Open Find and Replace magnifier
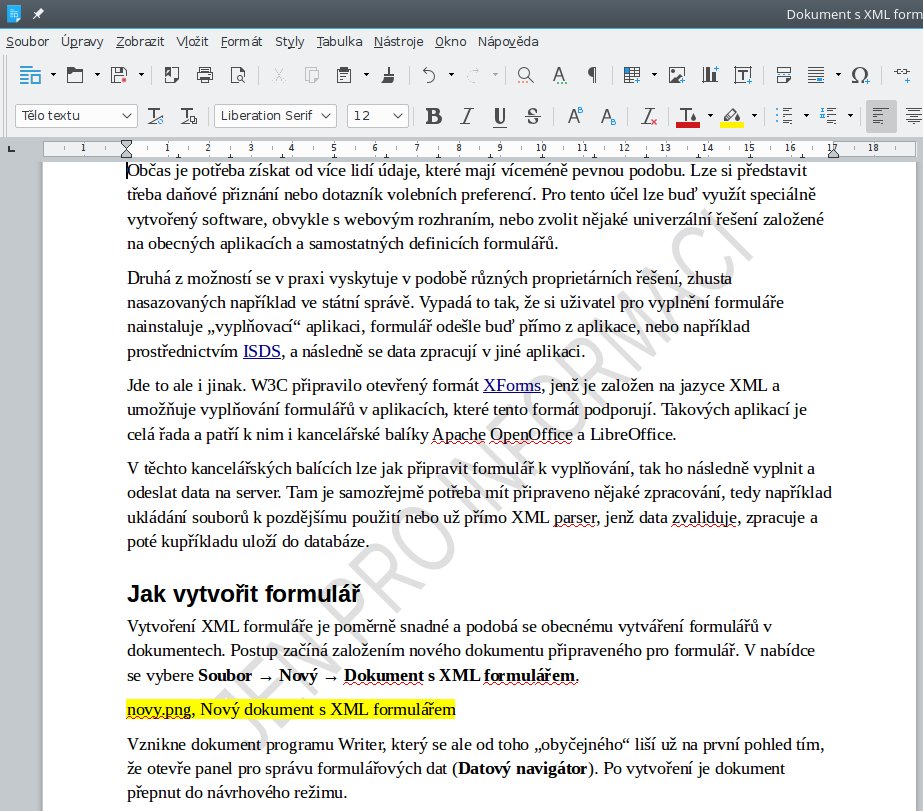Image resolution: width=923 pixels, height=811 pixels. (x=525, y=75)
